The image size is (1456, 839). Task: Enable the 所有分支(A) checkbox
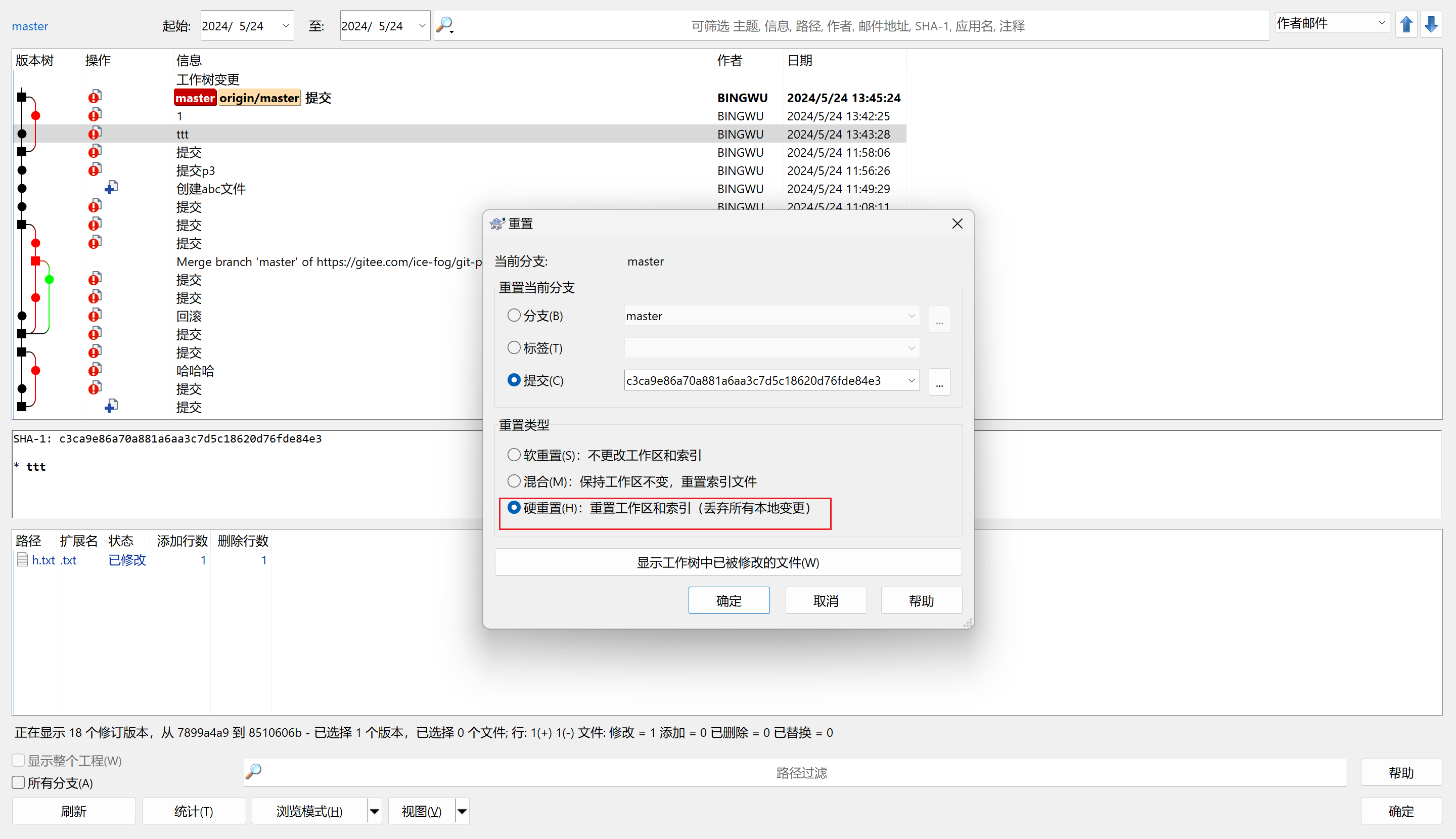point(18,782)
